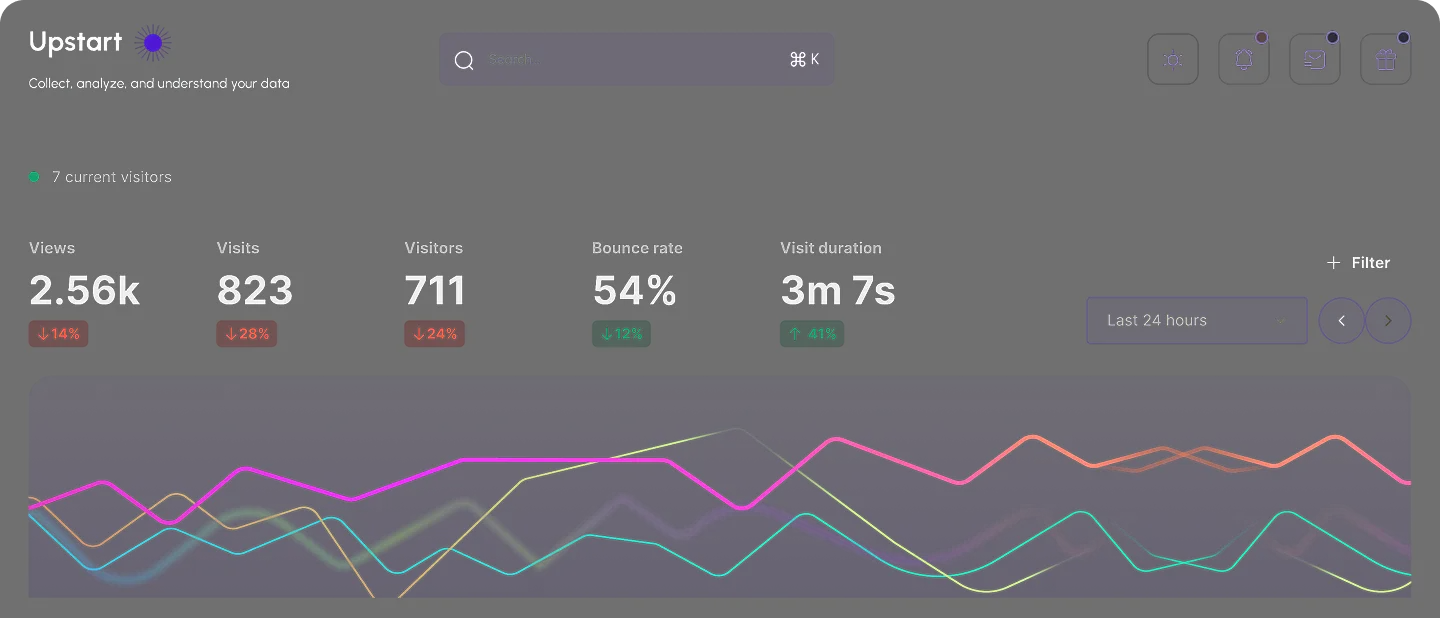Click the plus icon beside Filter
The image size is (1440, 618).
(x=1332, y=262)
